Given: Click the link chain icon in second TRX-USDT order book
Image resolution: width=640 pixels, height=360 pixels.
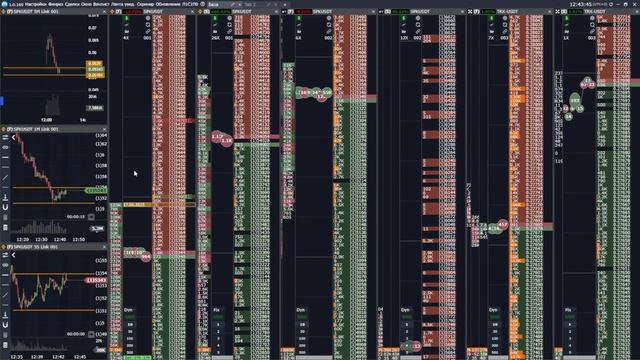Looking at the screenshot, I should point(592,31).
